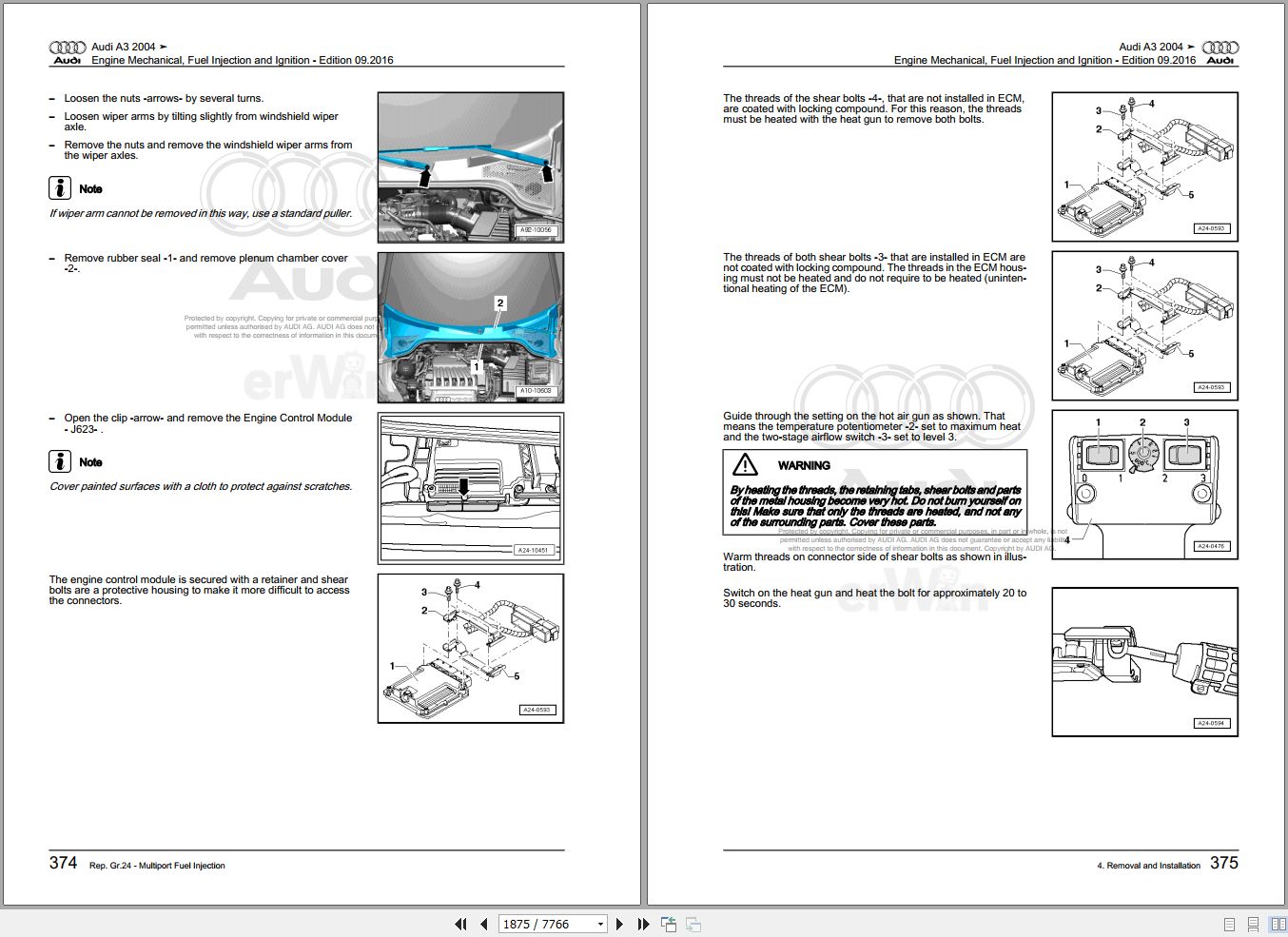Click the first ECM diagram on page 375
The width and height of the screenshot is (1288, 937).
point(1145,166)
